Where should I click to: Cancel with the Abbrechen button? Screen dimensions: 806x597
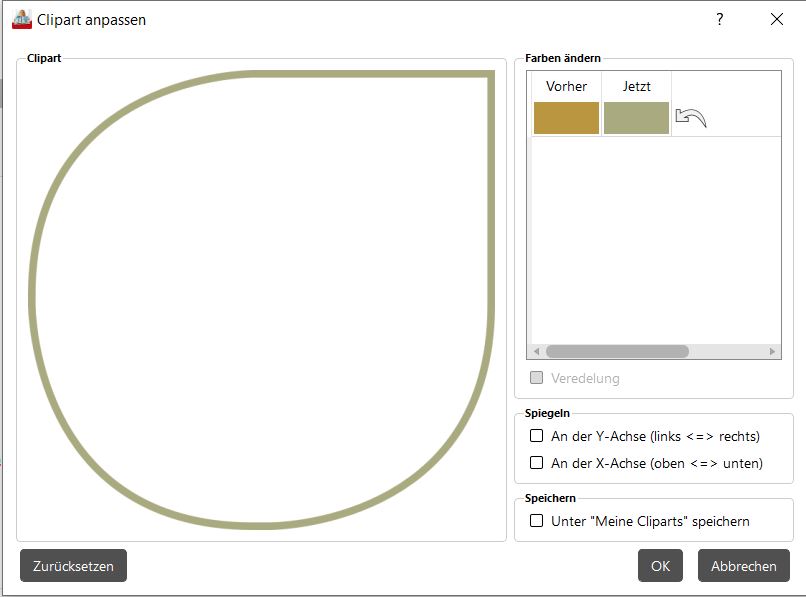click(743, 566)
